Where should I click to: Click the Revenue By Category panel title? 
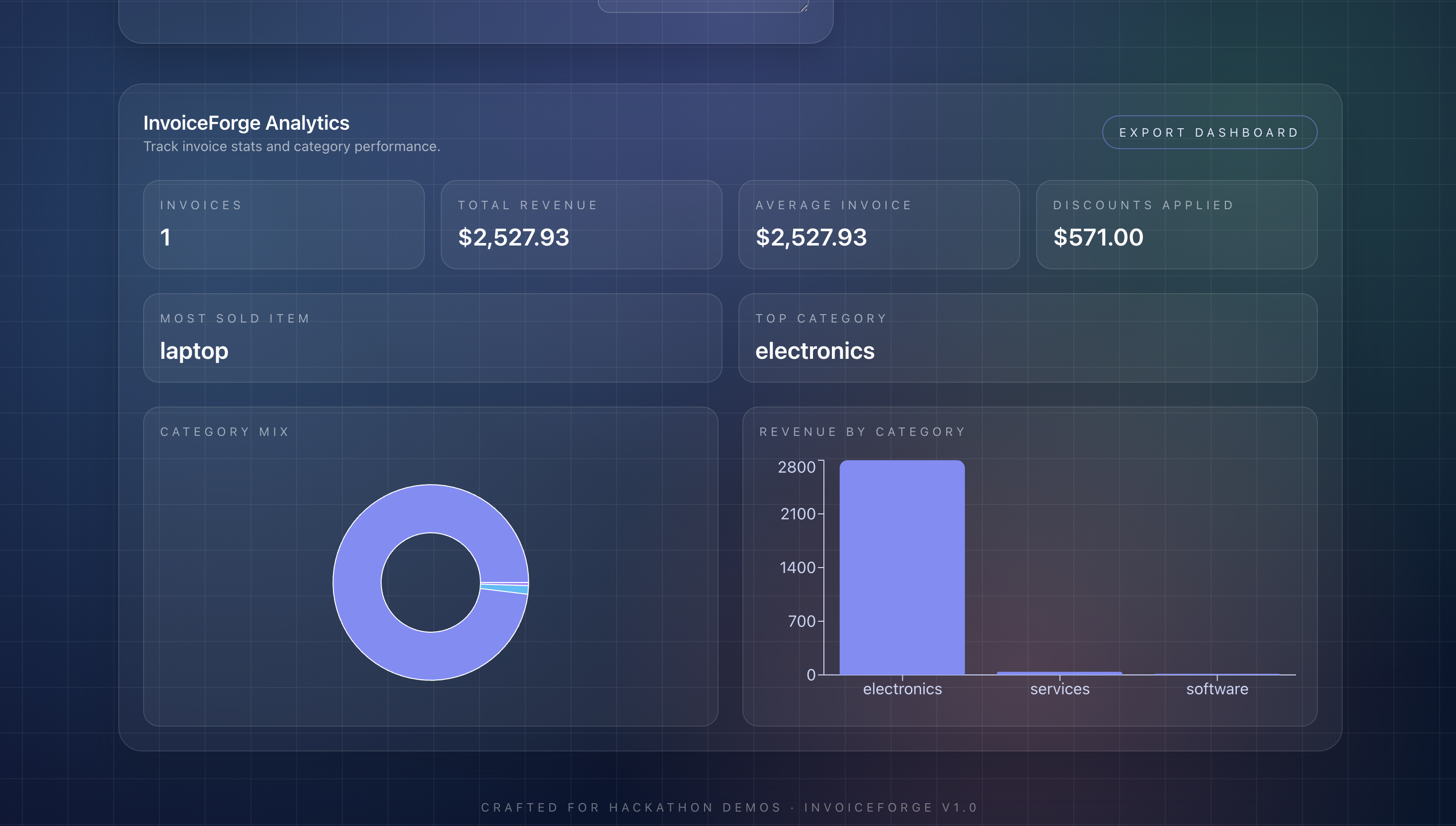[862, 432]
